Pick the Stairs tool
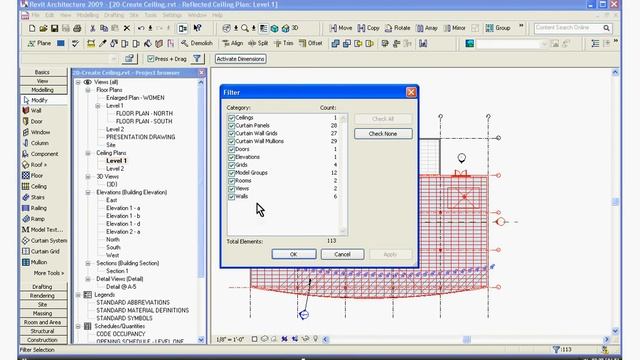The image size is (640, 360). [x=33, y=197]
